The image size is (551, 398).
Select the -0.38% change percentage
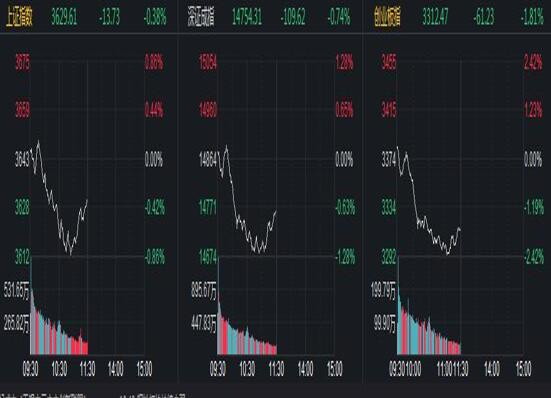click(x=155, y=17)
